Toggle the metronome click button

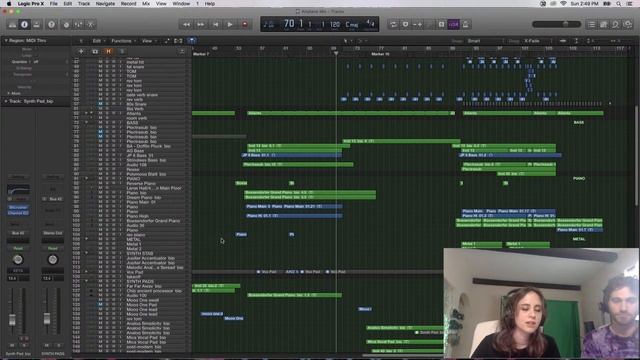tap(466, 24)
